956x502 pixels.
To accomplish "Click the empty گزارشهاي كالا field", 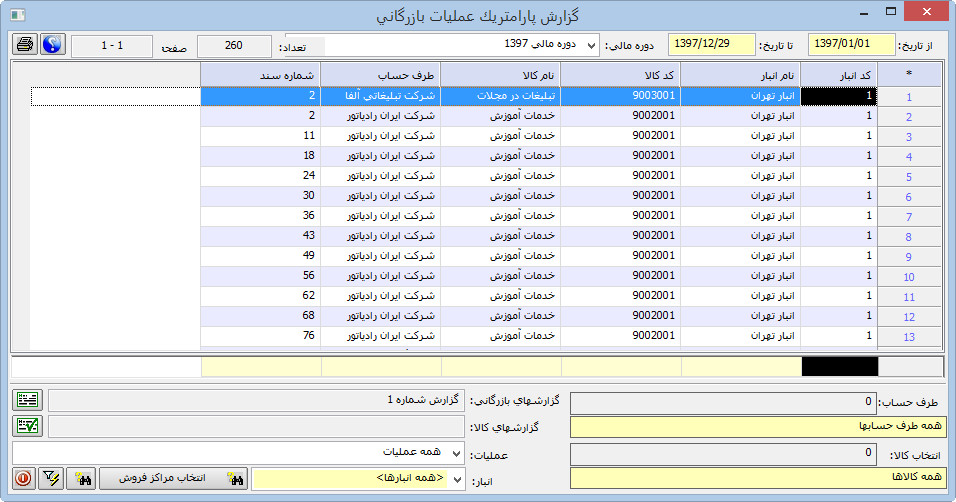I will (256, 426).
